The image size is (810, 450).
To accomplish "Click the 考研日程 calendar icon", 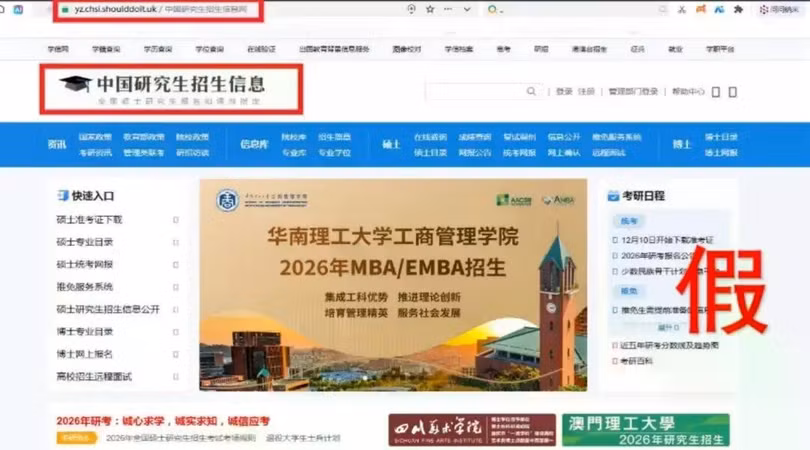I will click(x=613, y=196).
